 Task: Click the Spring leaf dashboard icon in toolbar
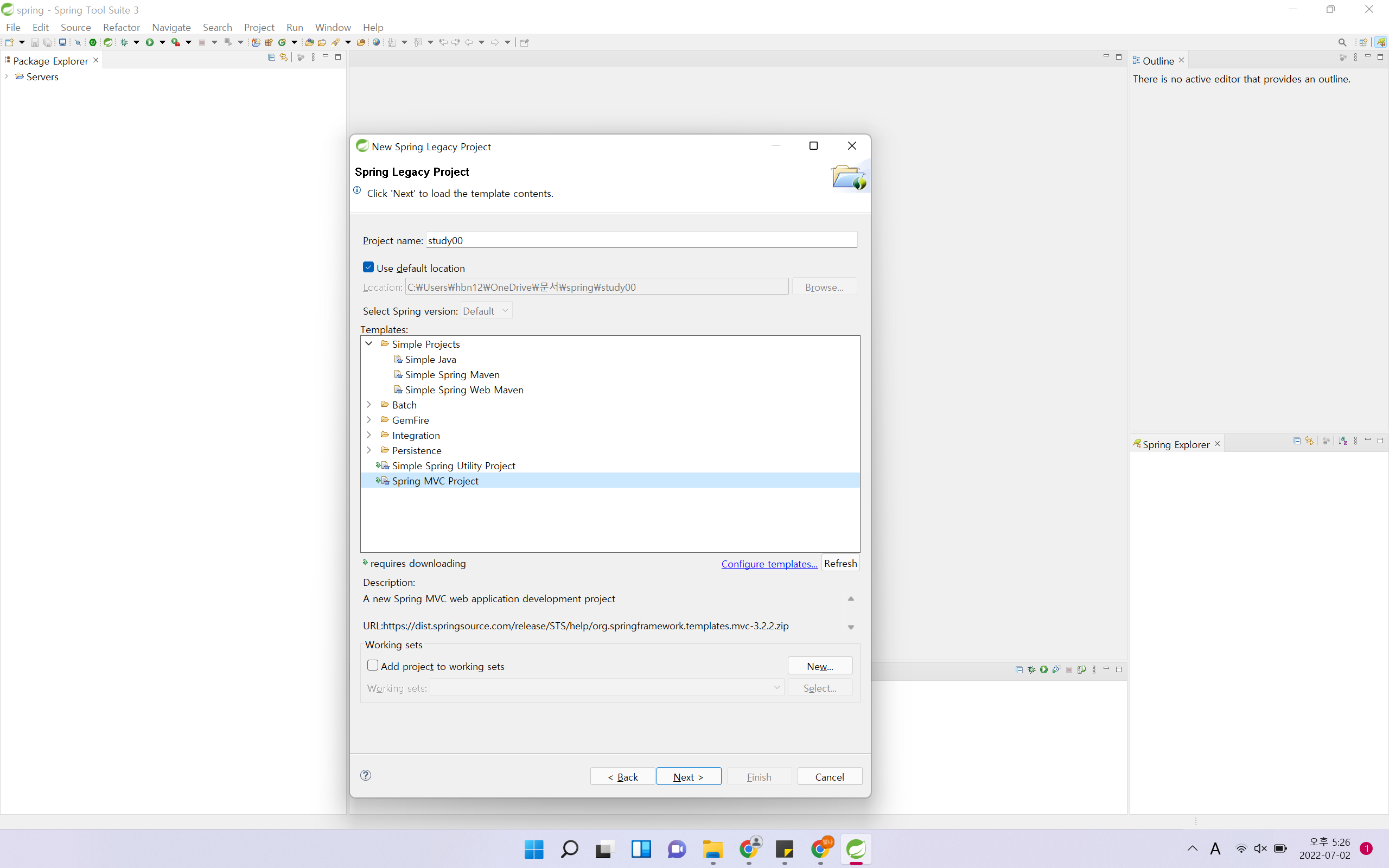click(108, 42)
